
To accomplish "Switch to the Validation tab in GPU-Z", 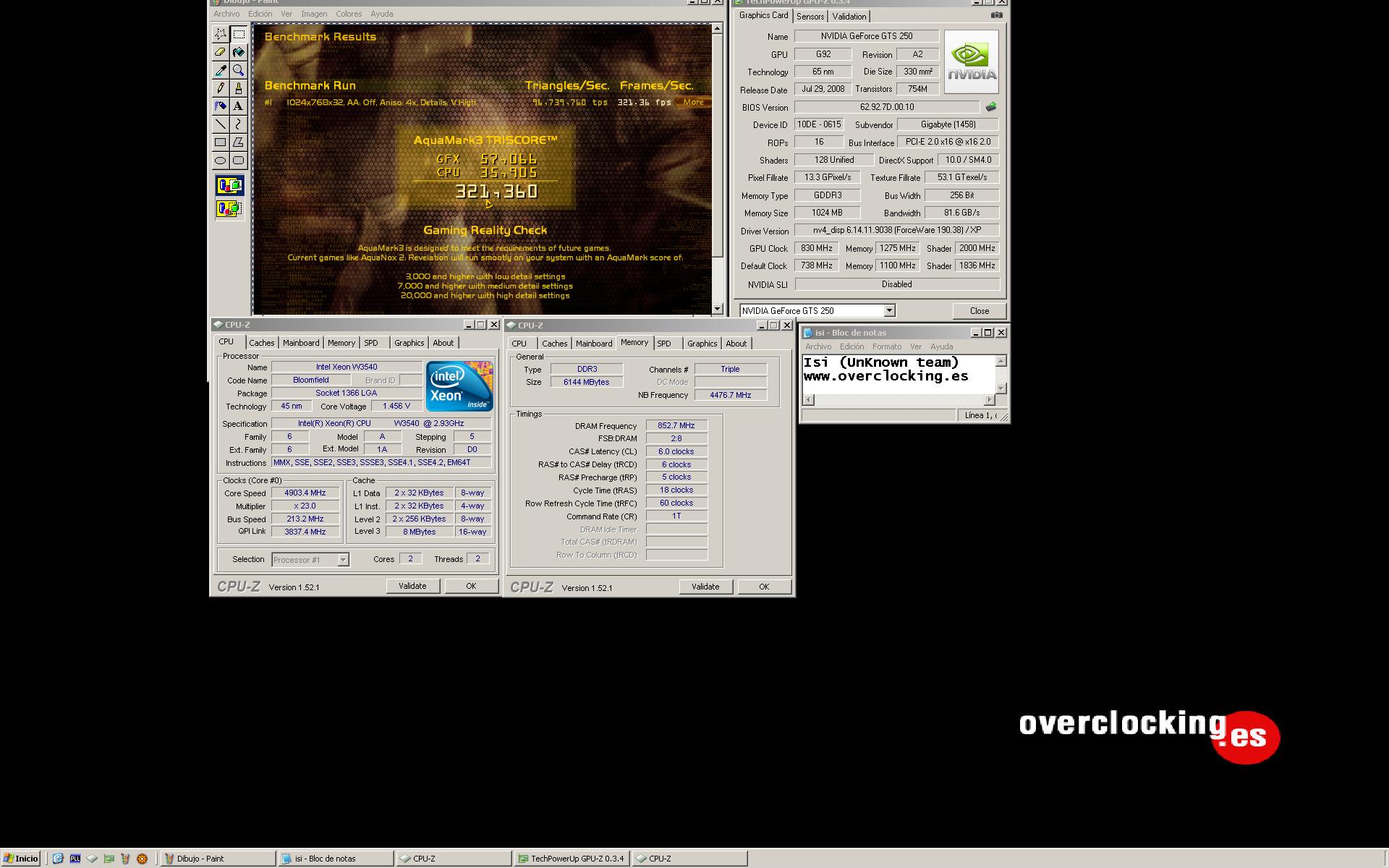I will (849, 17).
